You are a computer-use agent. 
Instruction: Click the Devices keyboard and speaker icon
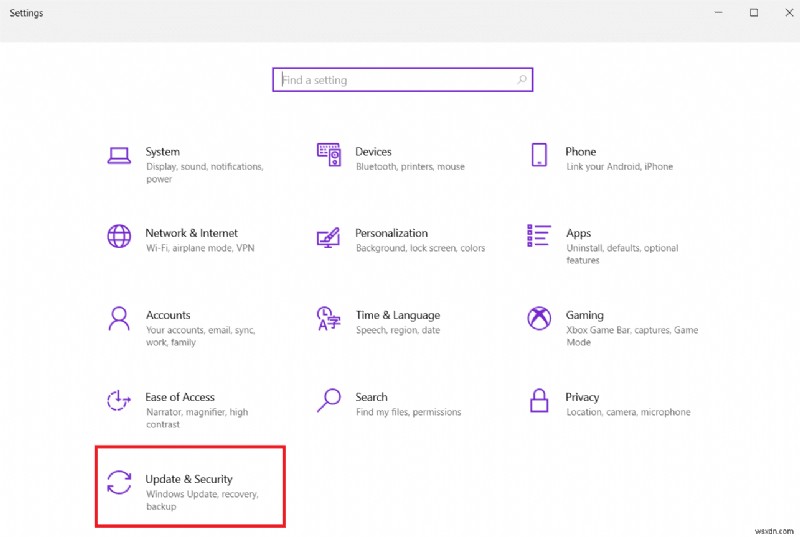tap(329, 155)
